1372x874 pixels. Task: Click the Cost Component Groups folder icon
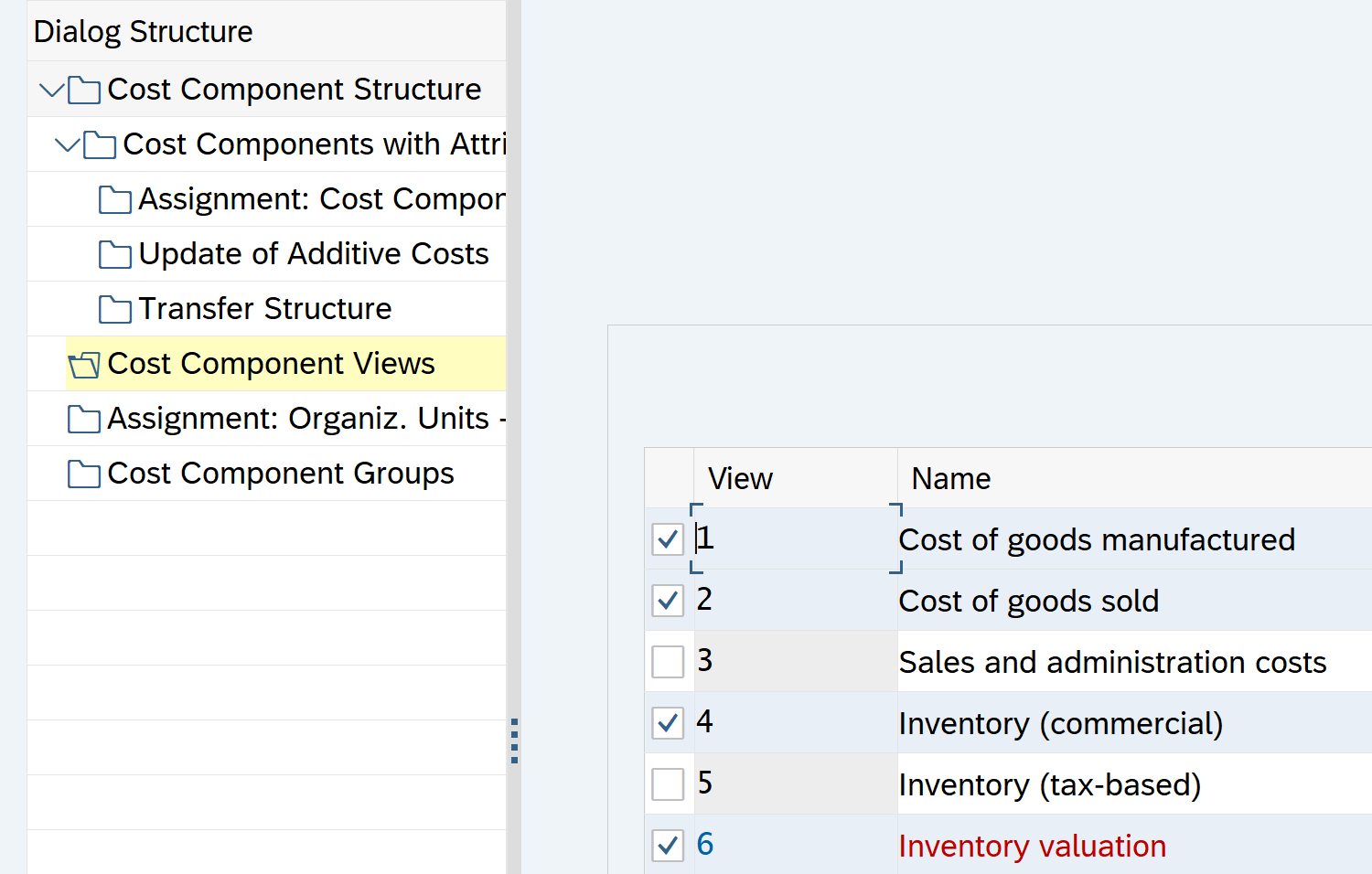pos(84,474)
